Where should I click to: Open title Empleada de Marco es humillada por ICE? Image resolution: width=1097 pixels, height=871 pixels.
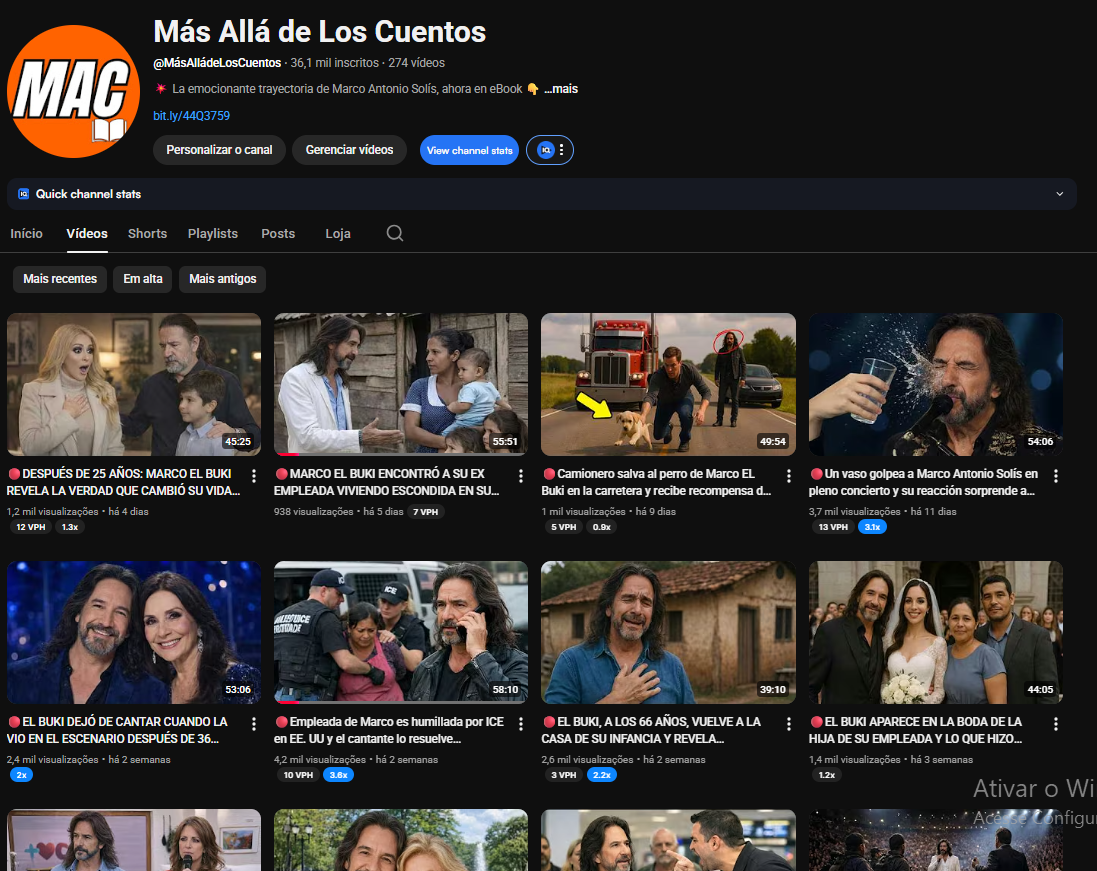[x=389, y=730]
